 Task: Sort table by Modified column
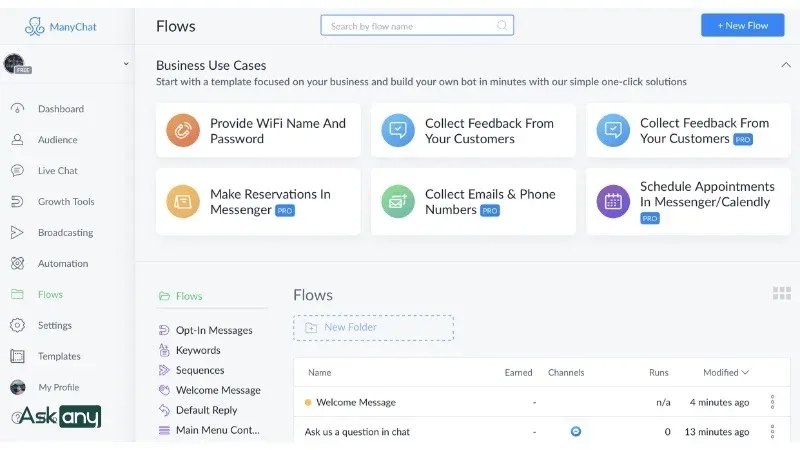click(726, 372)
